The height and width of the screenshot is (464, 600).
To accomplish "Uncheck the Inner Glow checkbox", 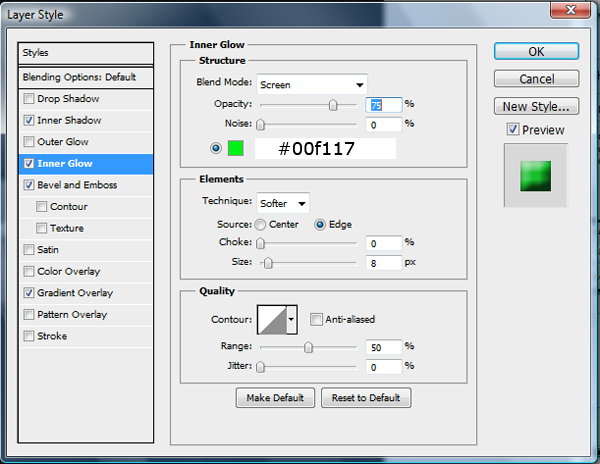I will (x=29, y=163).
